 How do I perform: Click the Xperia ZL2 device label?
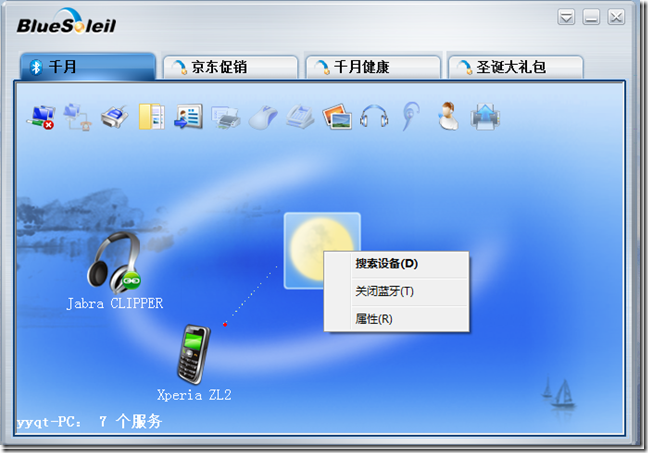click(194, 396)
